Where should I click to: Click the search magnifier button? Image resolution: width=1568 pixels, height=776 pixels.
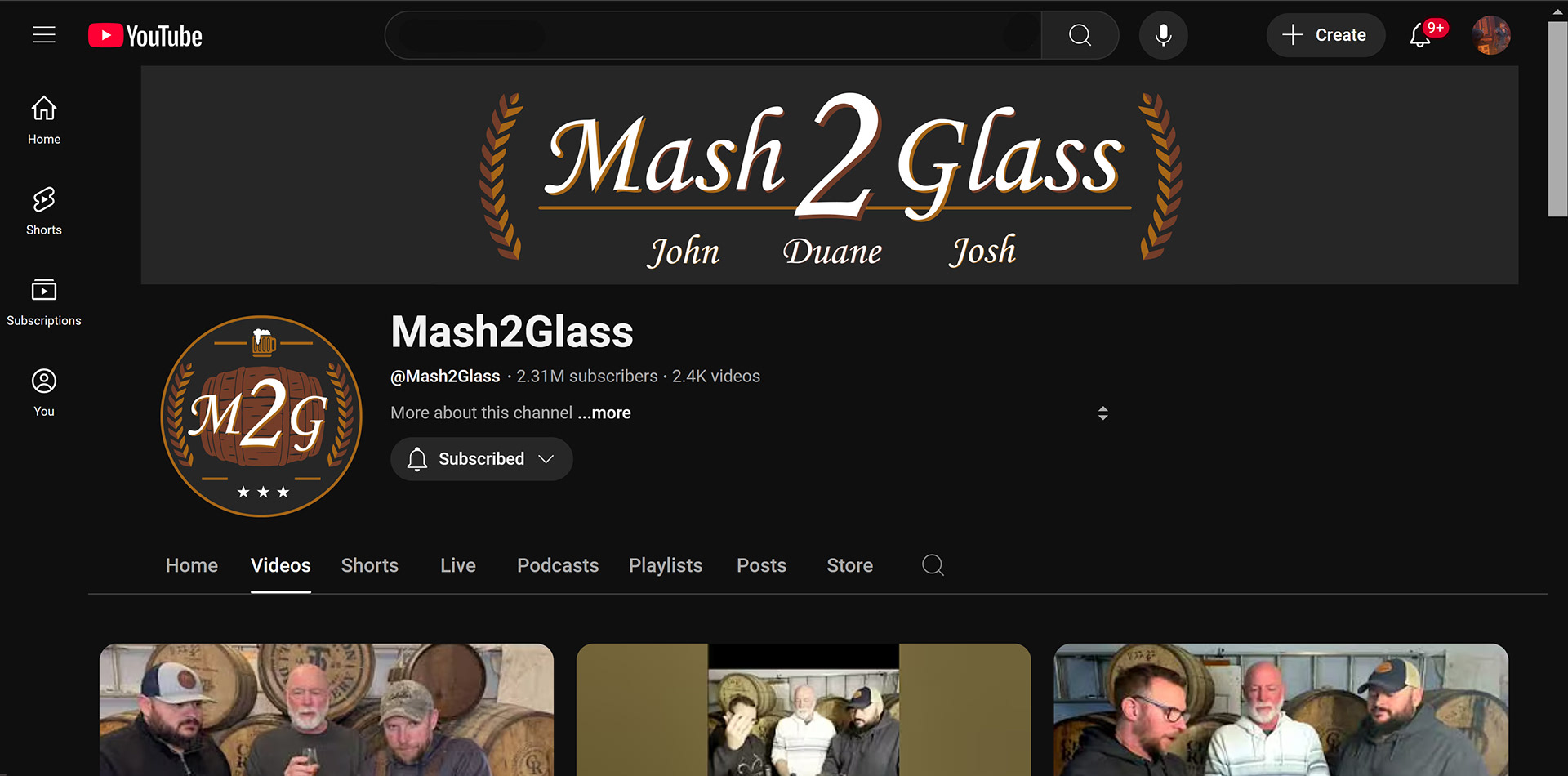(1080, 35)
